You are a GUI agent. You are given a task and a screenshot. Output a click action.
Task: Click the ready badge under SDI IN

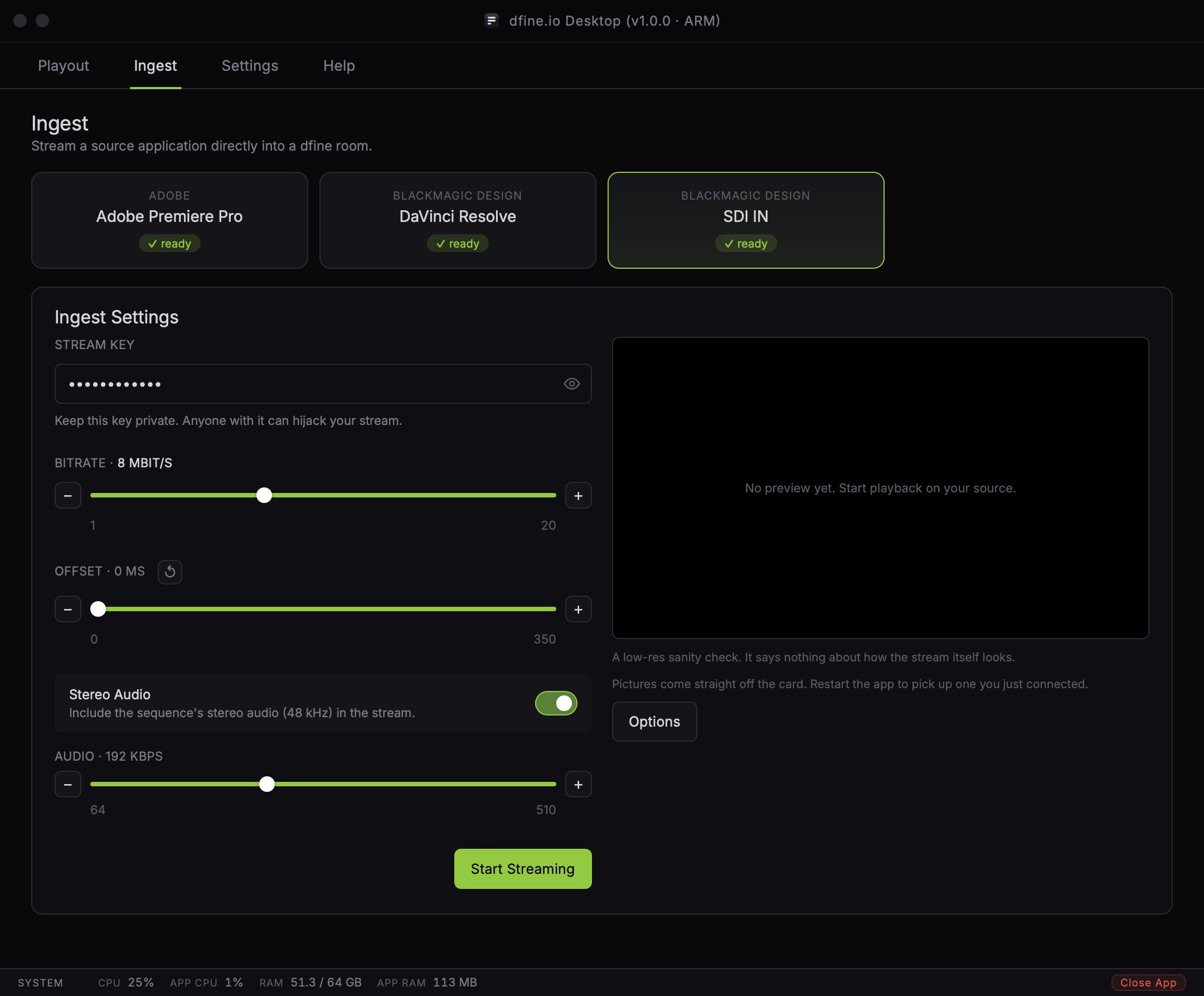click(745, 243)
